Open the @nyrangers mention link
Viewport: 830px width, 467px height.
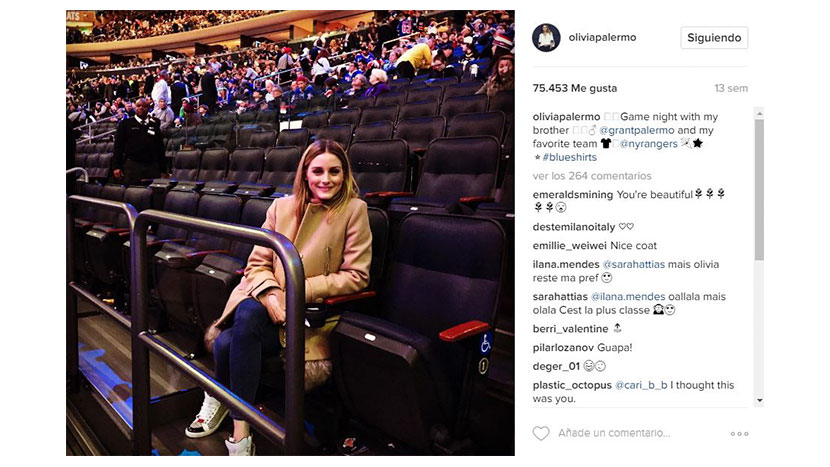click(x=648, y=143)
